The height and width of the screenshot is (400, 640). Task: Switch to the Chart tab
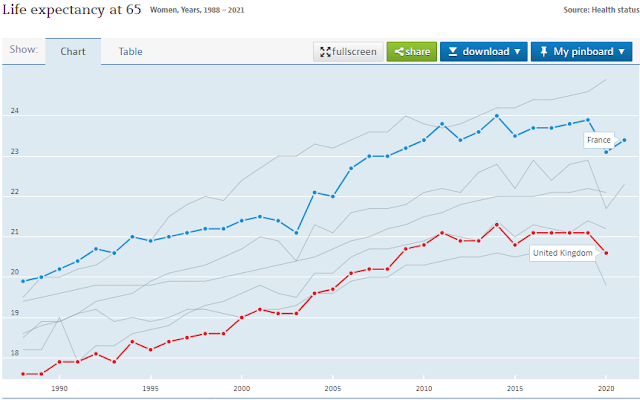click(73, 51)
